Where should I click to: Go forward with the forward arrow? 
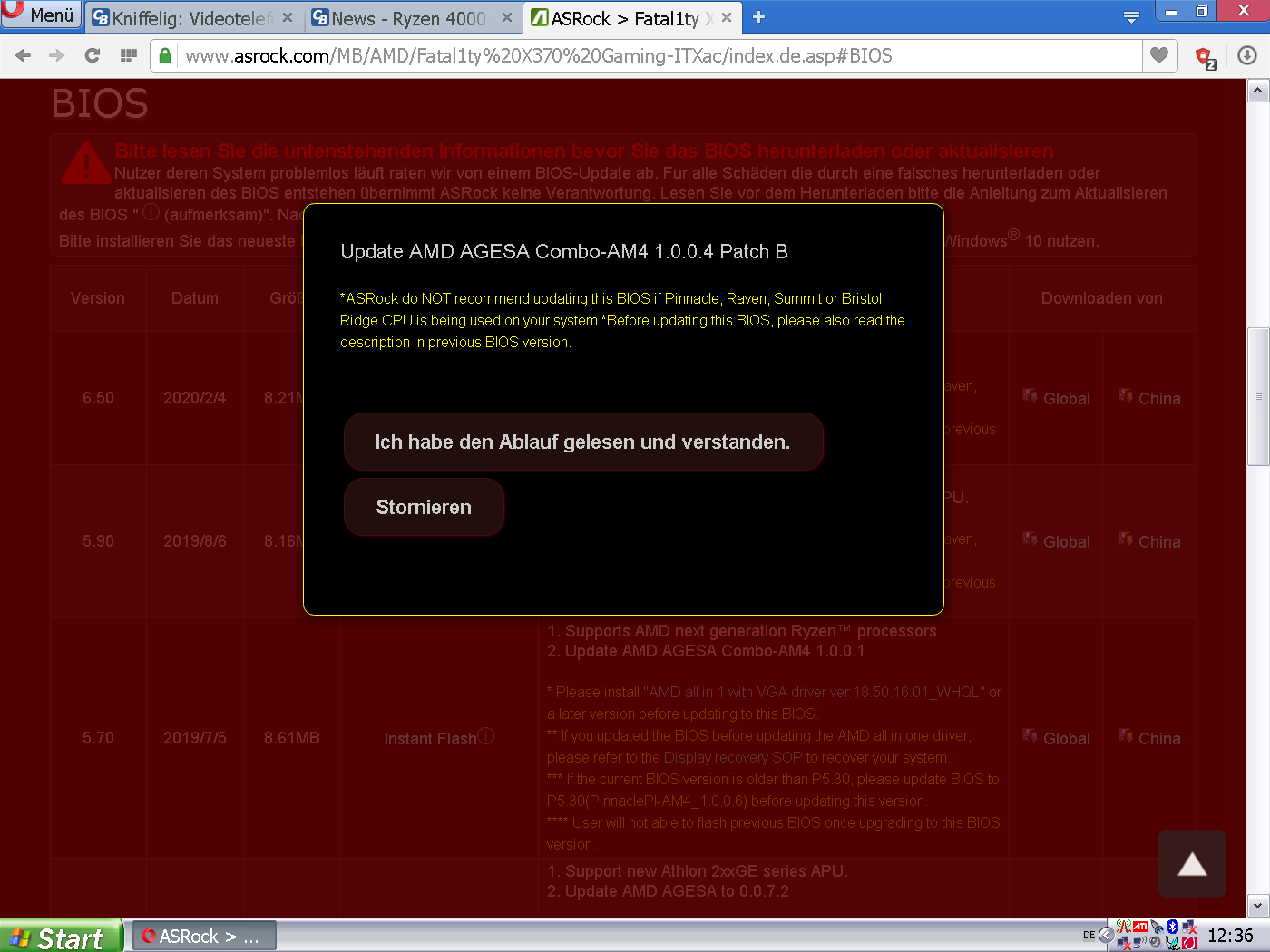[x=57, y=55]
